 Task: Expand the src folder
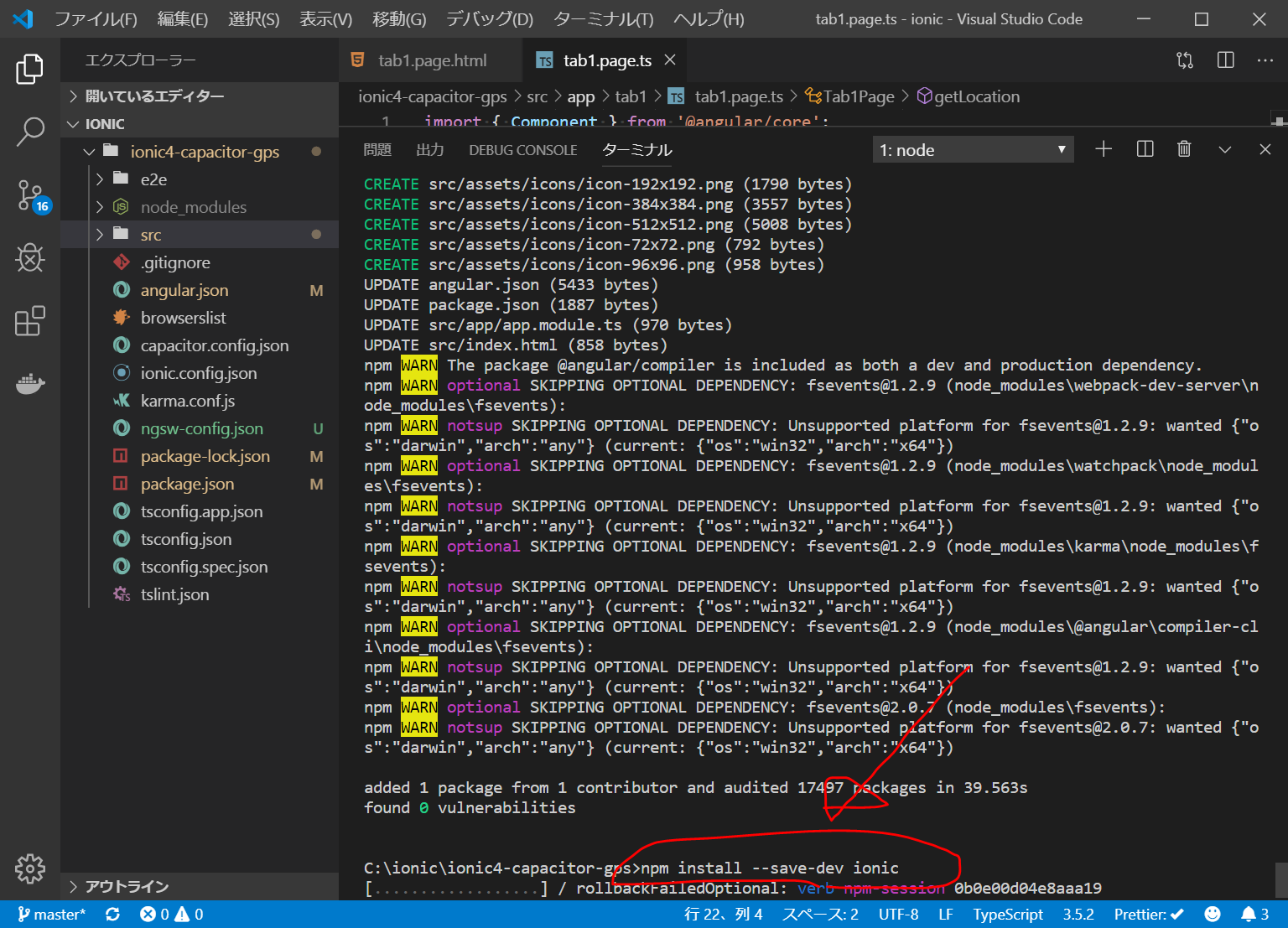point(151,235)
